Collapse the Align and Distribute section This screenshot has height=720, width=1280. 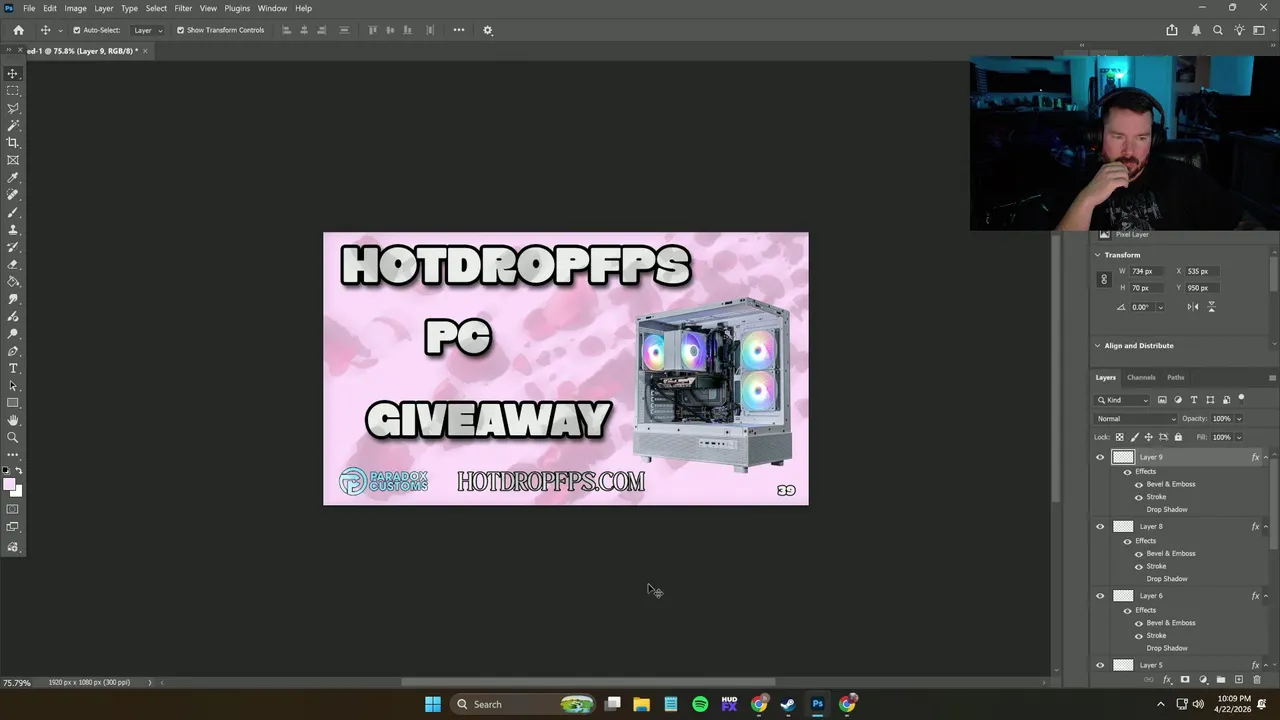pos(1097,346)
